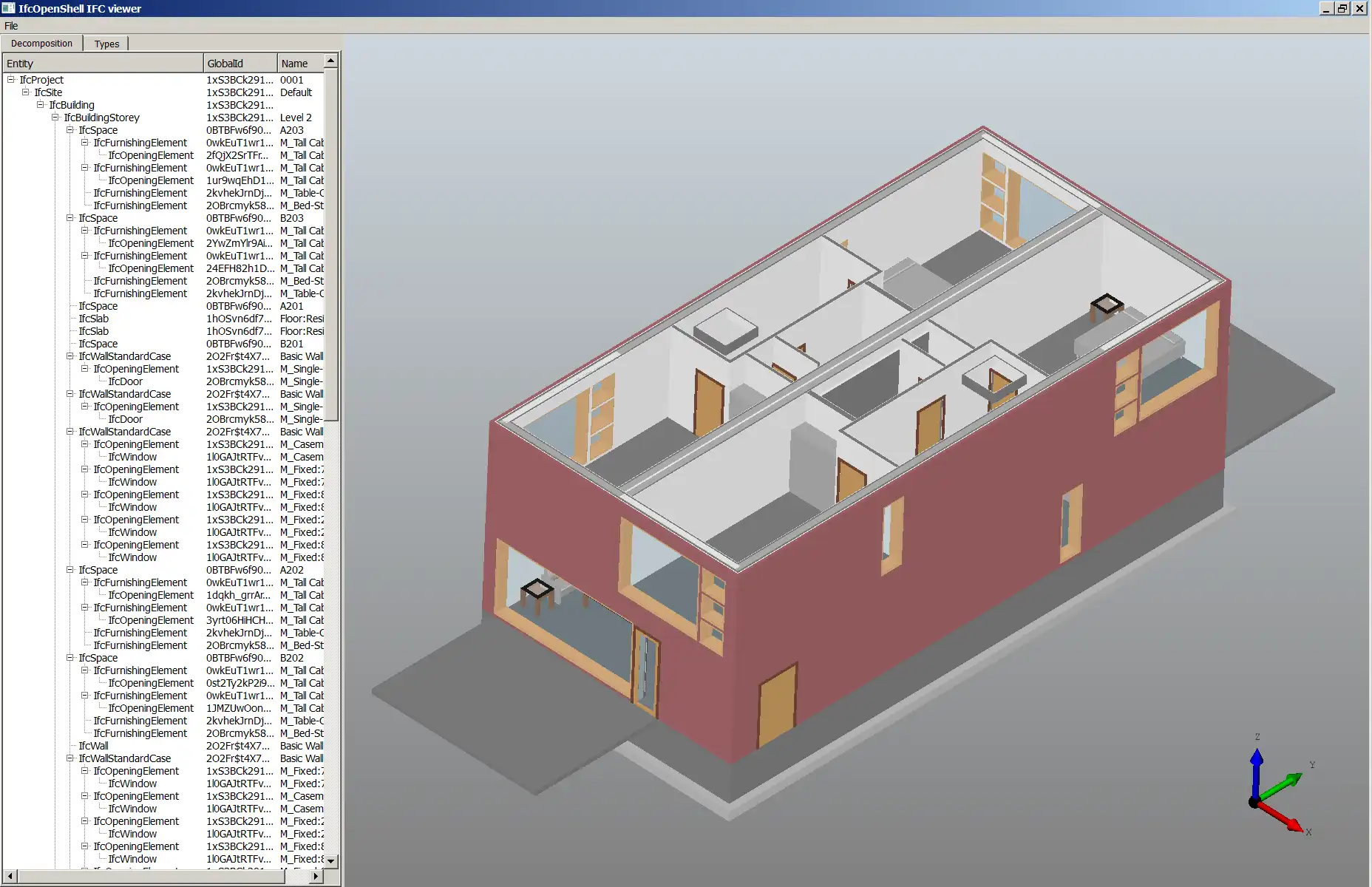
Task: Click the horizontal scroll left arrow
Action: 10,876
